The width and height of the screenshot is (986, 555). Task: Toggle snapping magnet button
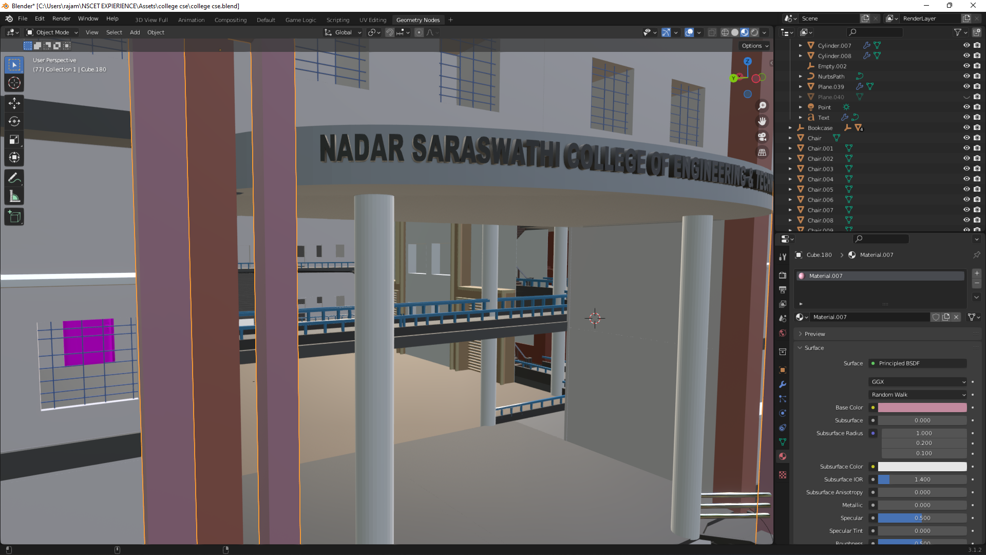click(x=390, y=32)
